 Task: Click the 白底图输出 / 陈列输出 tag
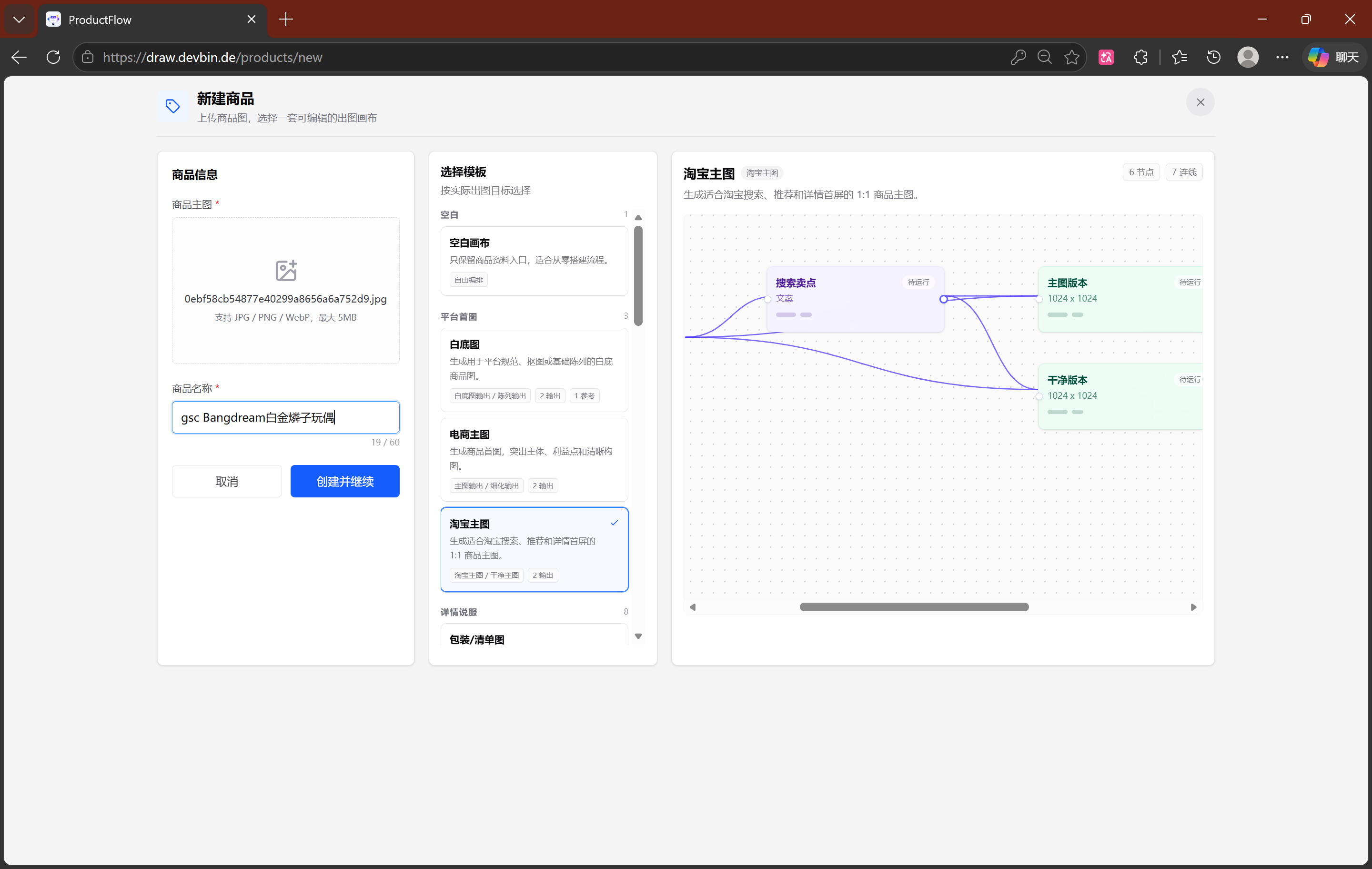pyautogui.click(x=490, y=395)
